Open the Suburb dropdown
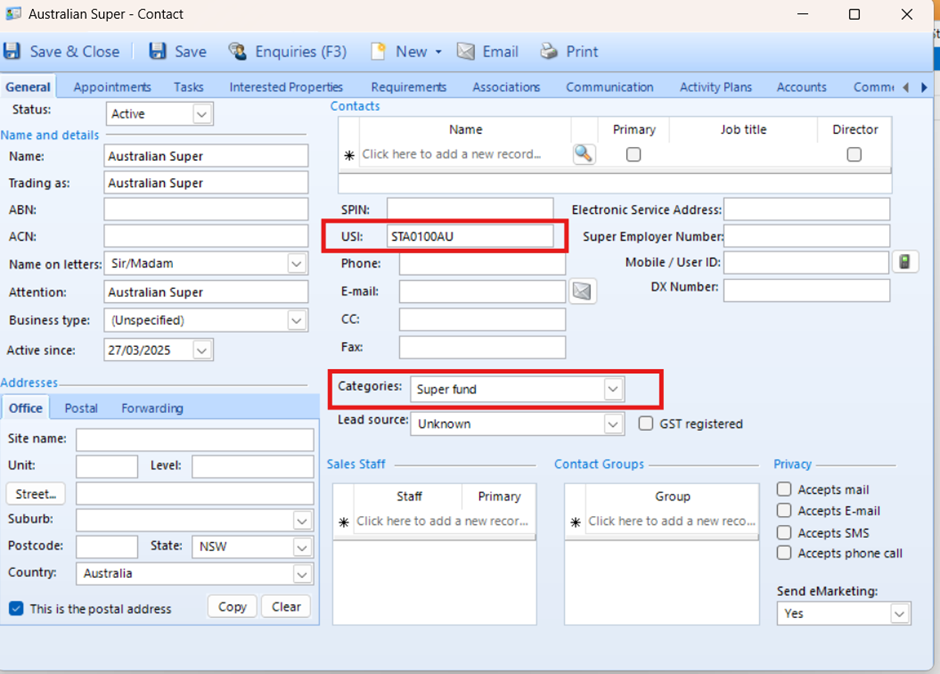Image resolution: width=940 pixels, height=674 pixels. (x=302, y=520)
